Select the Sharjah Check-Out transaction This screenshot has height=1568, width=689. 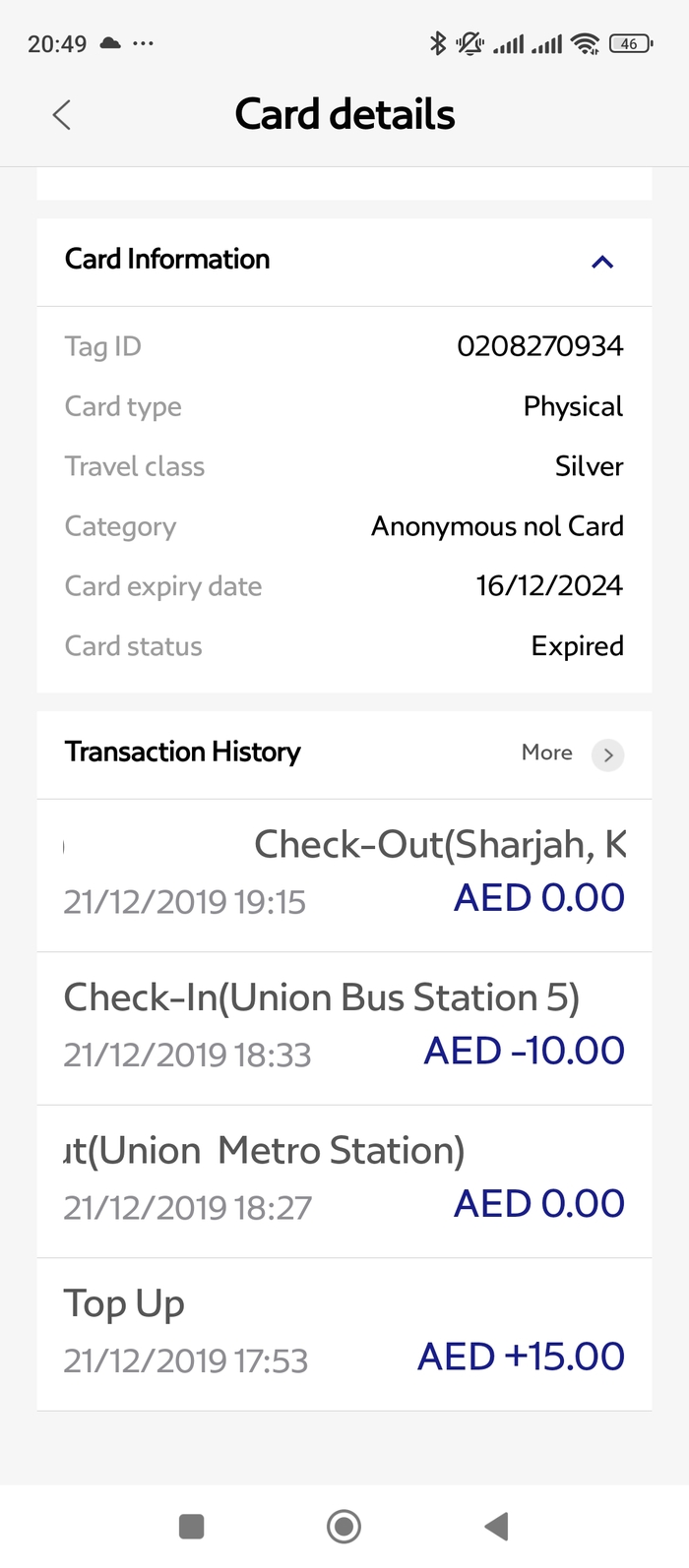click(x=344, y=874)
